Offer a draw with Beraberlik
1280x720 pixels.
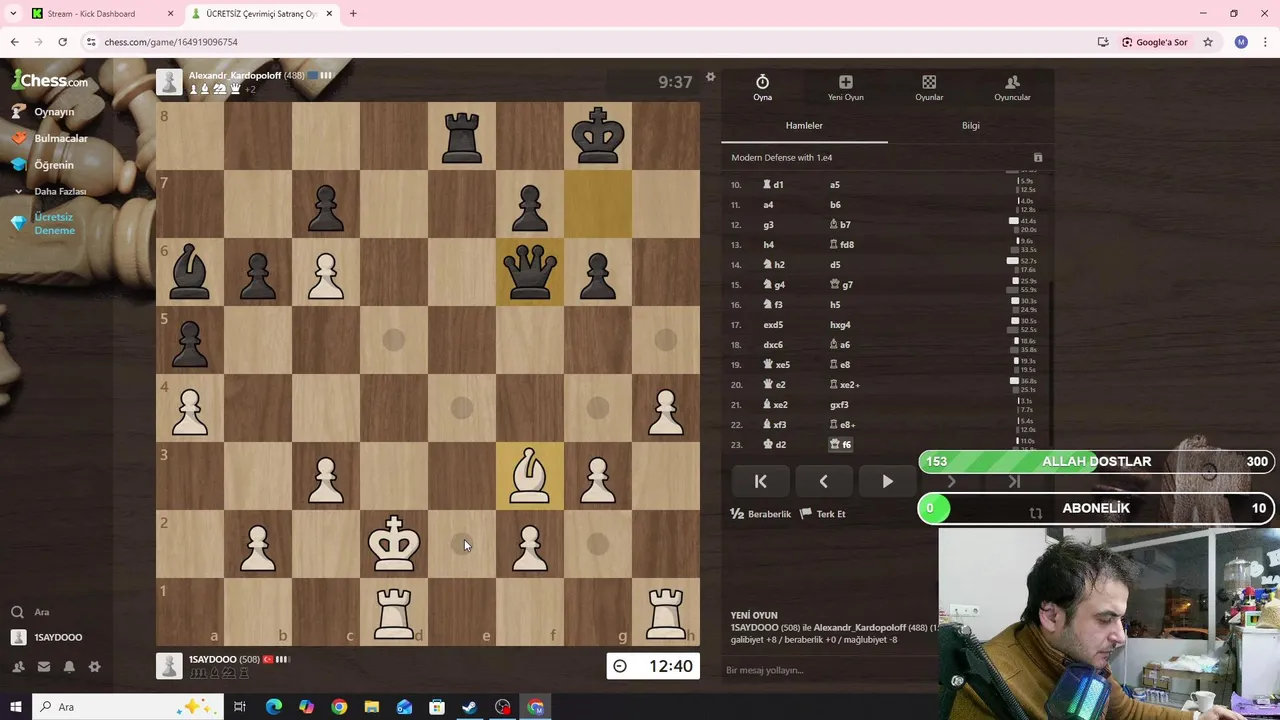click(761, 514)
